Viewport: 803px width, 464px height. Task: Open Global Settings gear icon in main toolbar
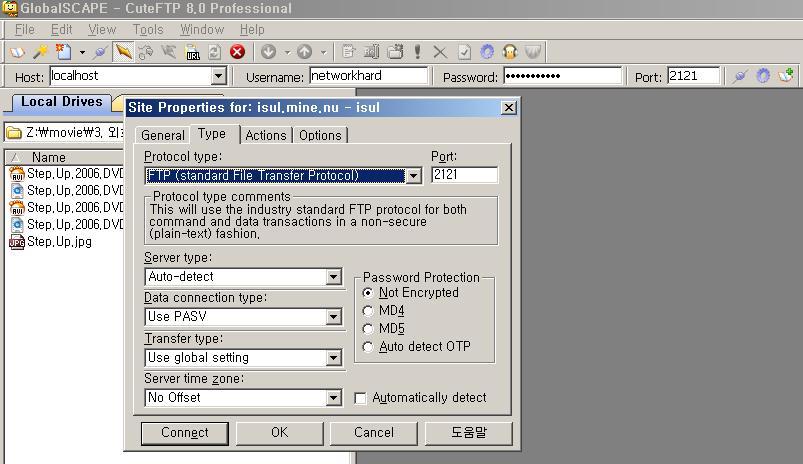point(487,52)
